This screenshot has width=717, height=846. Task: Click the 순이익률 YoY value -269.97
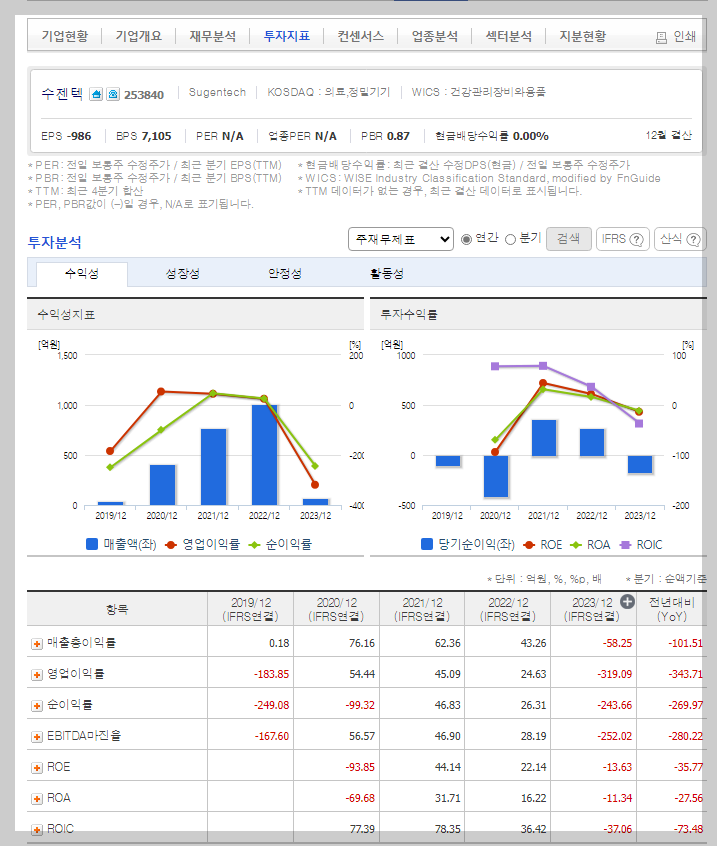coord(686,705)
